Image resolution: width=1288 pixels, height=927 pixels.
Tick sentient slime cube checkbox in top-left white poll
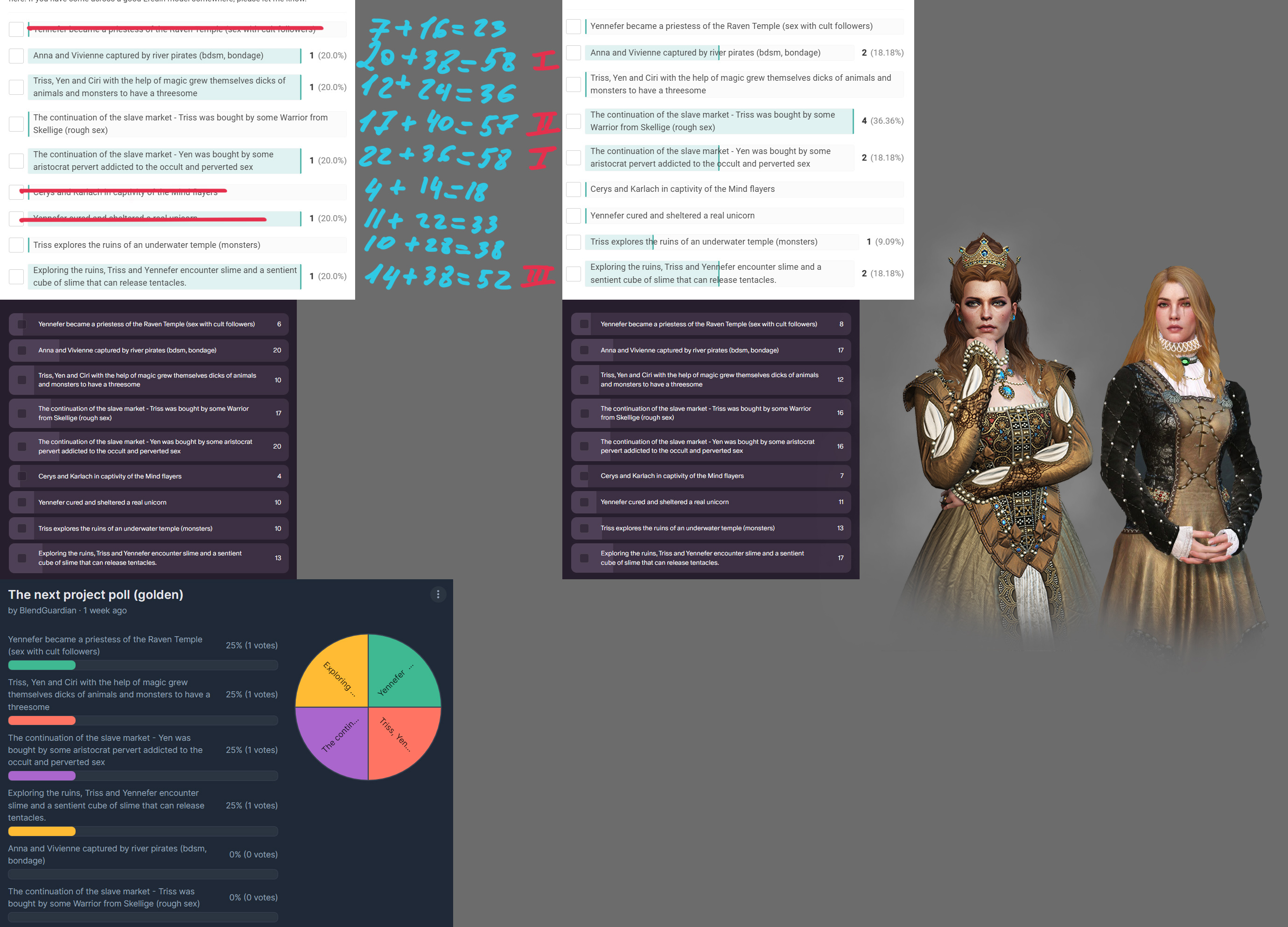(16, 276)
